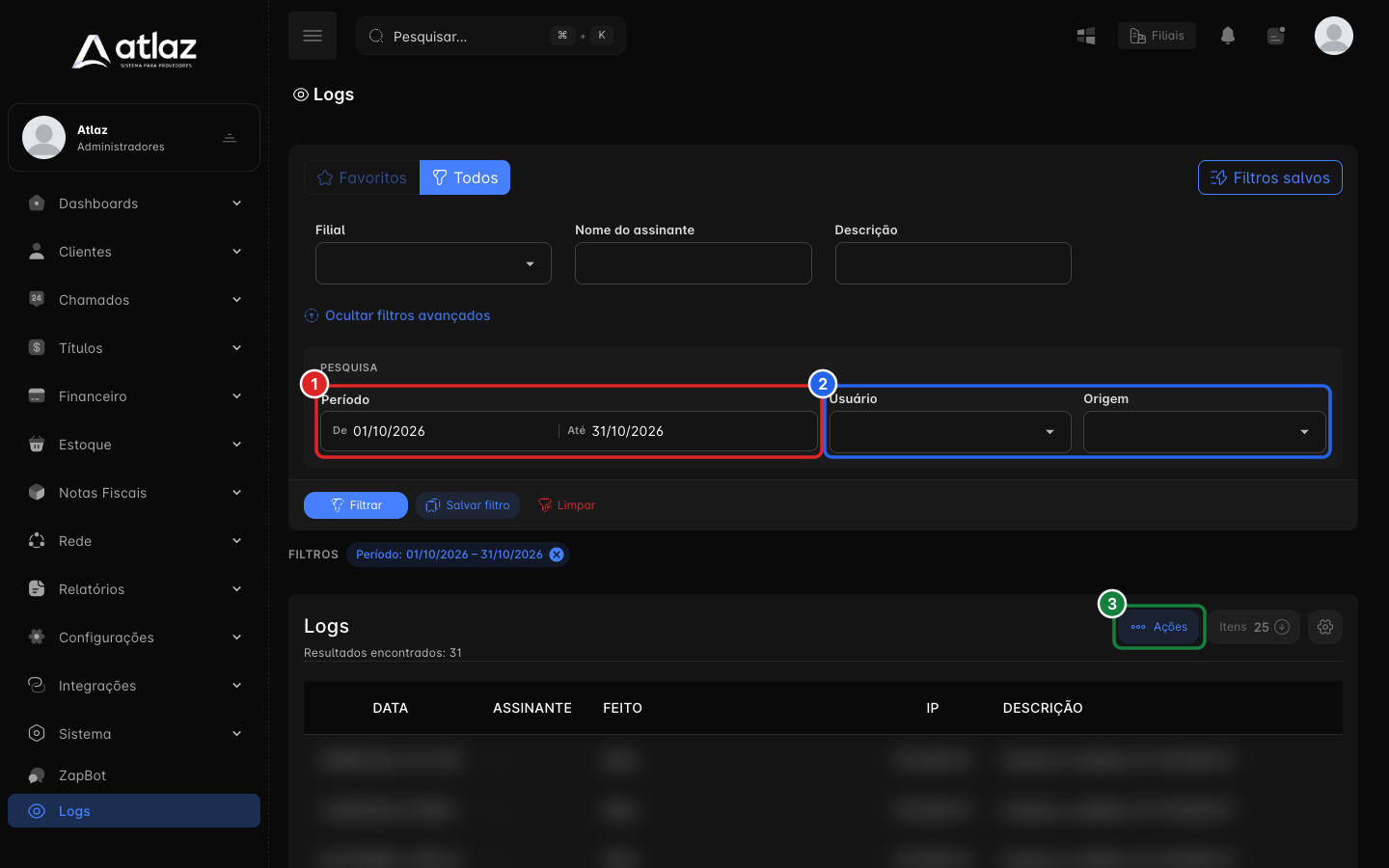The height and width of the screenshot is (868, 1389).
Task: Hide advanced filters link
Action: pos(397,315)
